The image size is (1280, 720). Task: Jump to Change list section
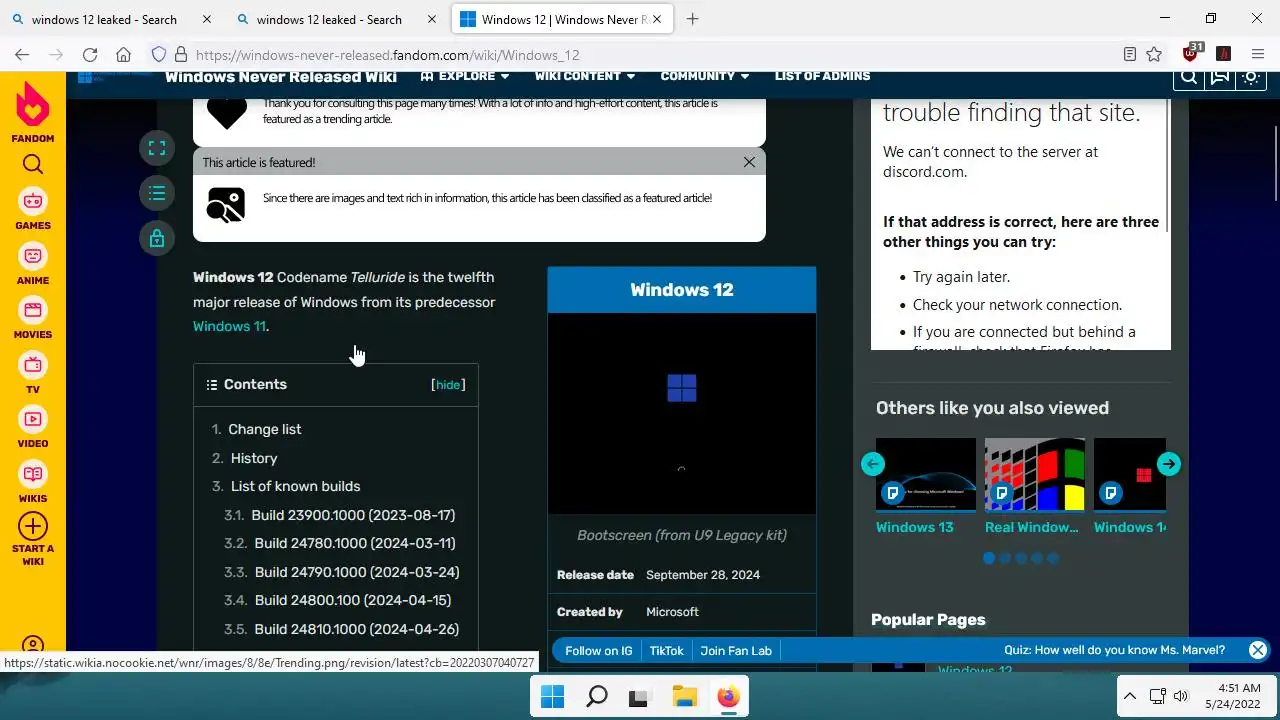pos(264,429)
